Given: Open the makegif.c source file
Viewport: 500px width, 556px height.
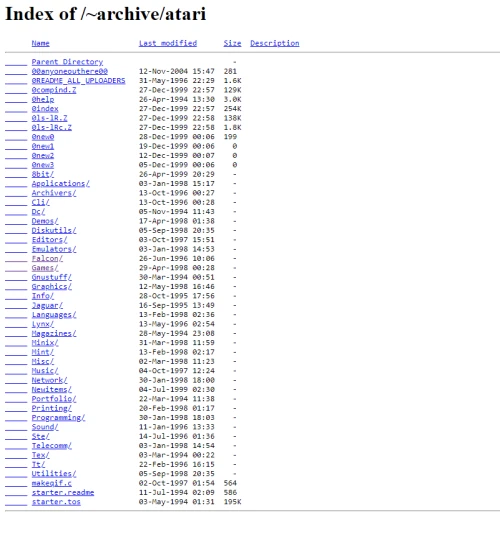Looking at the screenshot, I should tap(52, 483).
